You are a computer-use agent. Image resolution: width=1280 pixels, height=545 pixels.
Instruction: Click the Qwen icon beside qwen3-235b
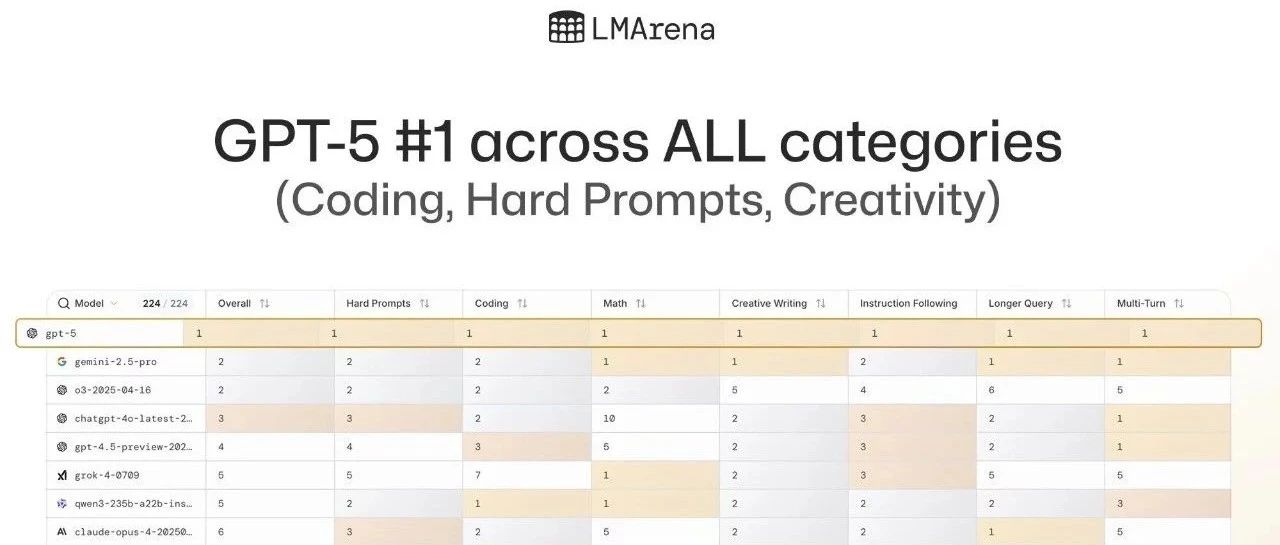[62, 504]
